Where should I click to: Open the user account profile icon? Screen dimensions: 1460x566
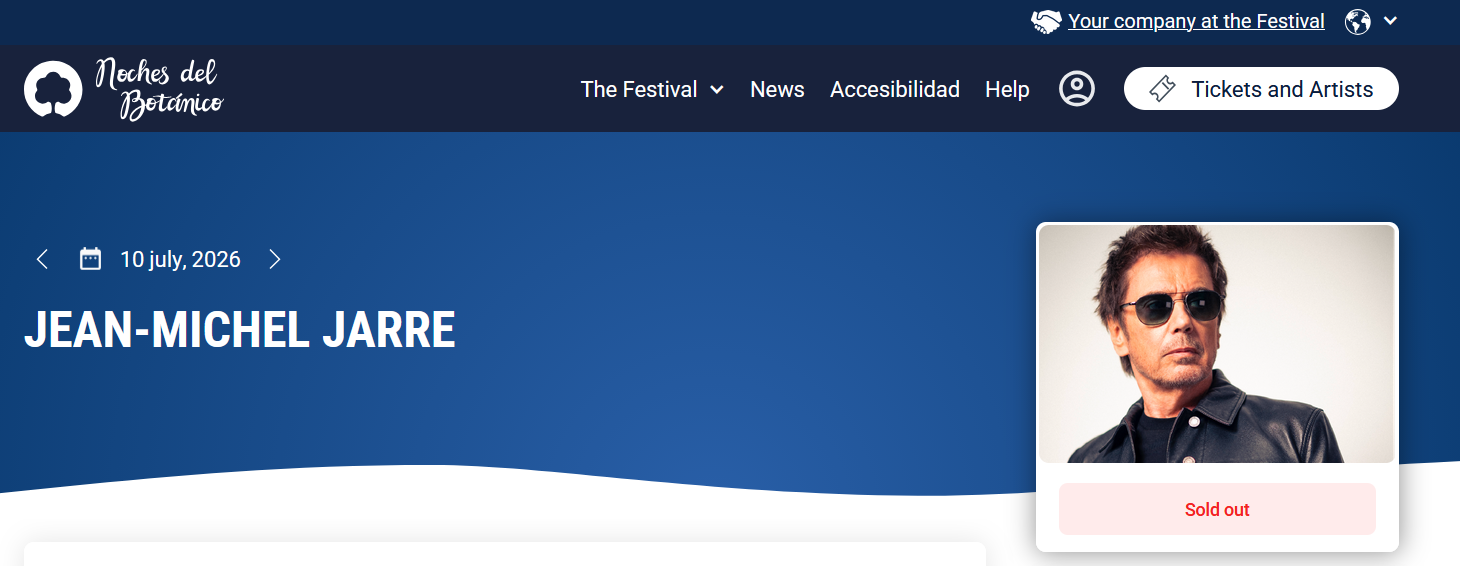click(x=1077, y=89)
